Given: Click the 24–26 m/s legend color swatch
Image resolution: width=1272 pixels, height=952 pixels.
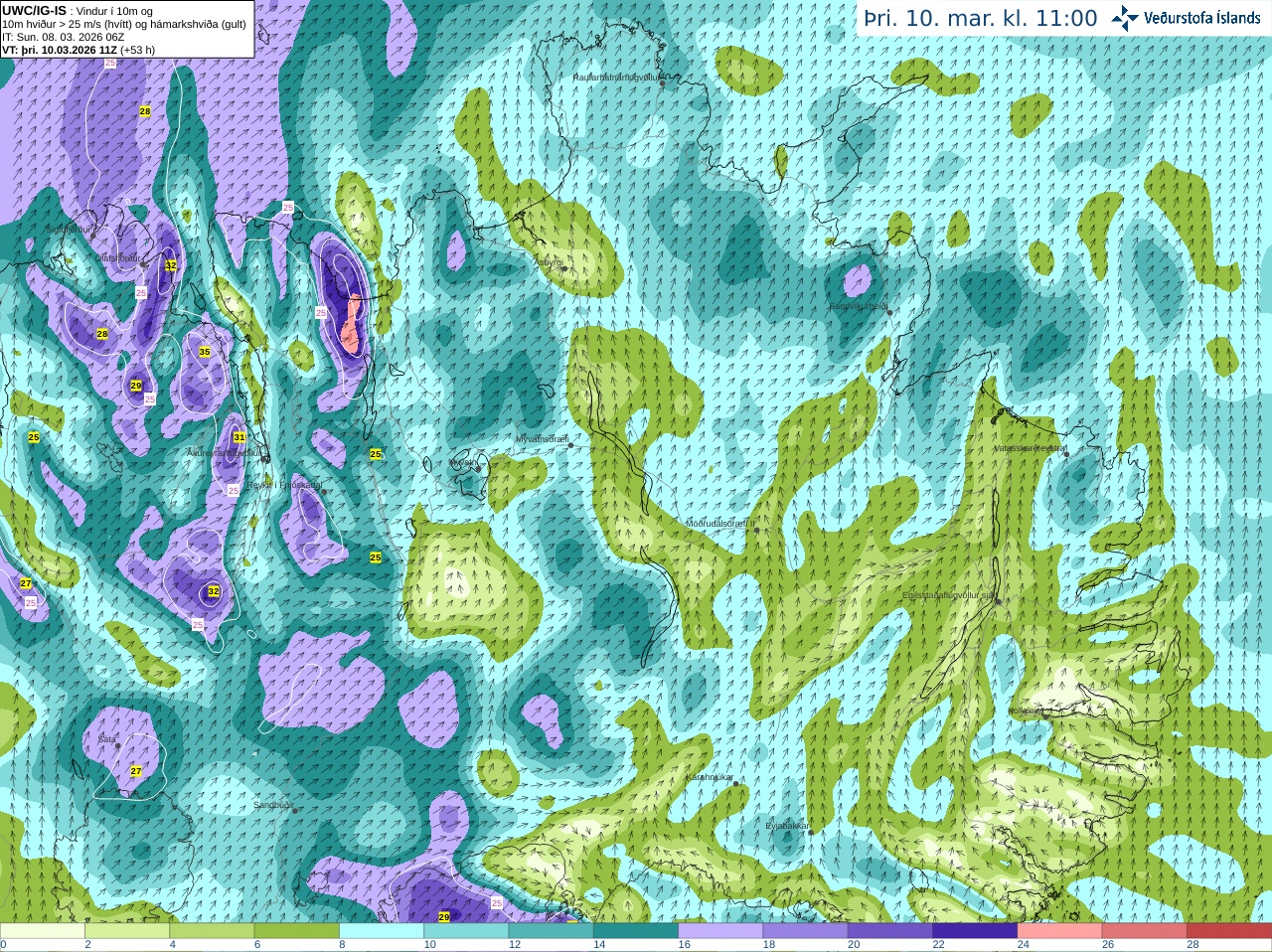Looking at the screenshot, I should click(x=1059, y=931).
